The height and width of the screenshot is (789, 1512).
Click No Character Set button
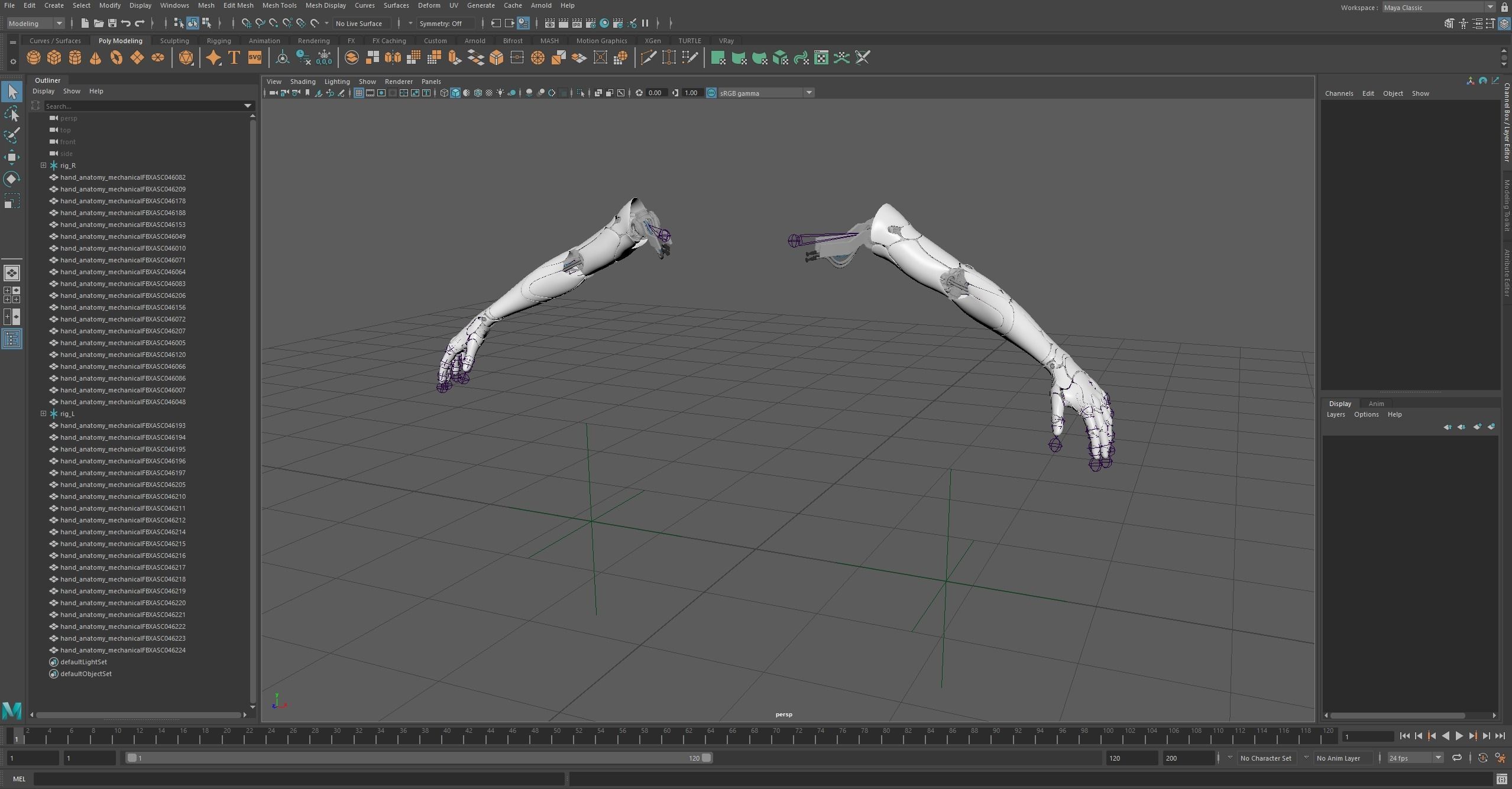click(x=1265, y=758)
